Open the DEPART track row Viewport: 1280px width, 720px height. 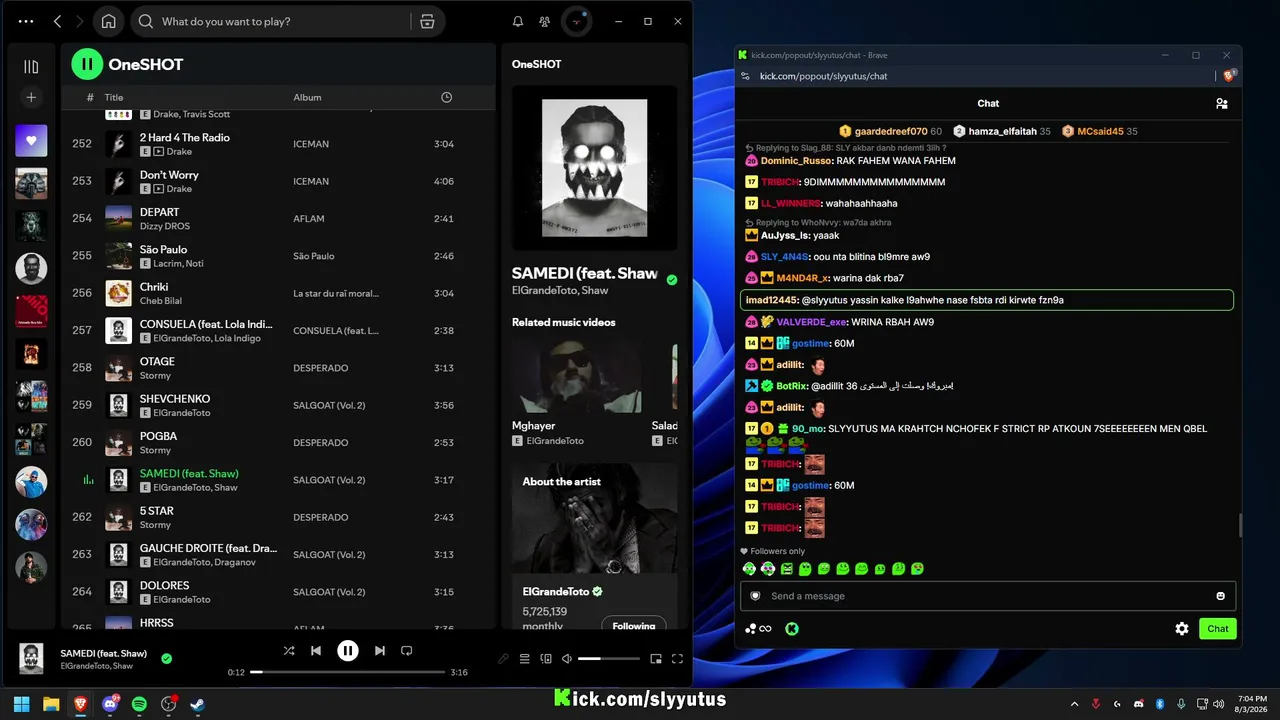[279, 218]
